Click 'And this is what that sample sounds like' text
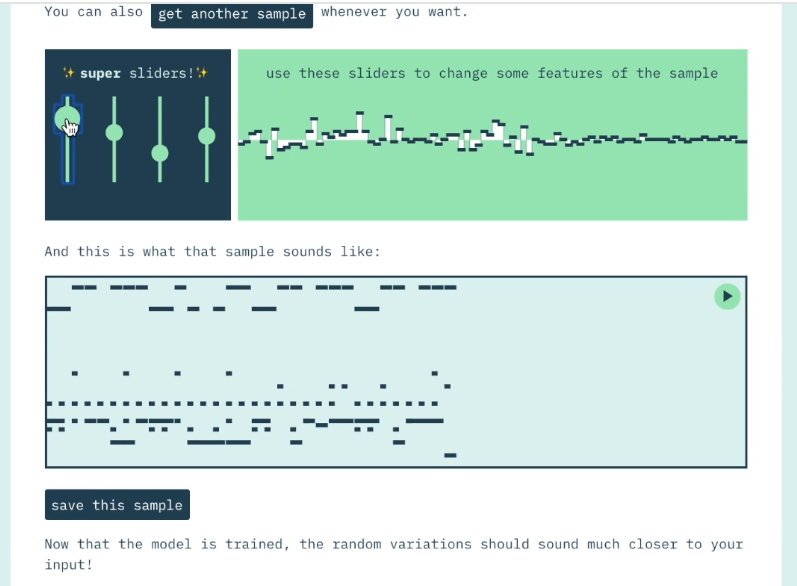Image resolution: width=797 pixels, height=586 pixels. coord(212,251)
